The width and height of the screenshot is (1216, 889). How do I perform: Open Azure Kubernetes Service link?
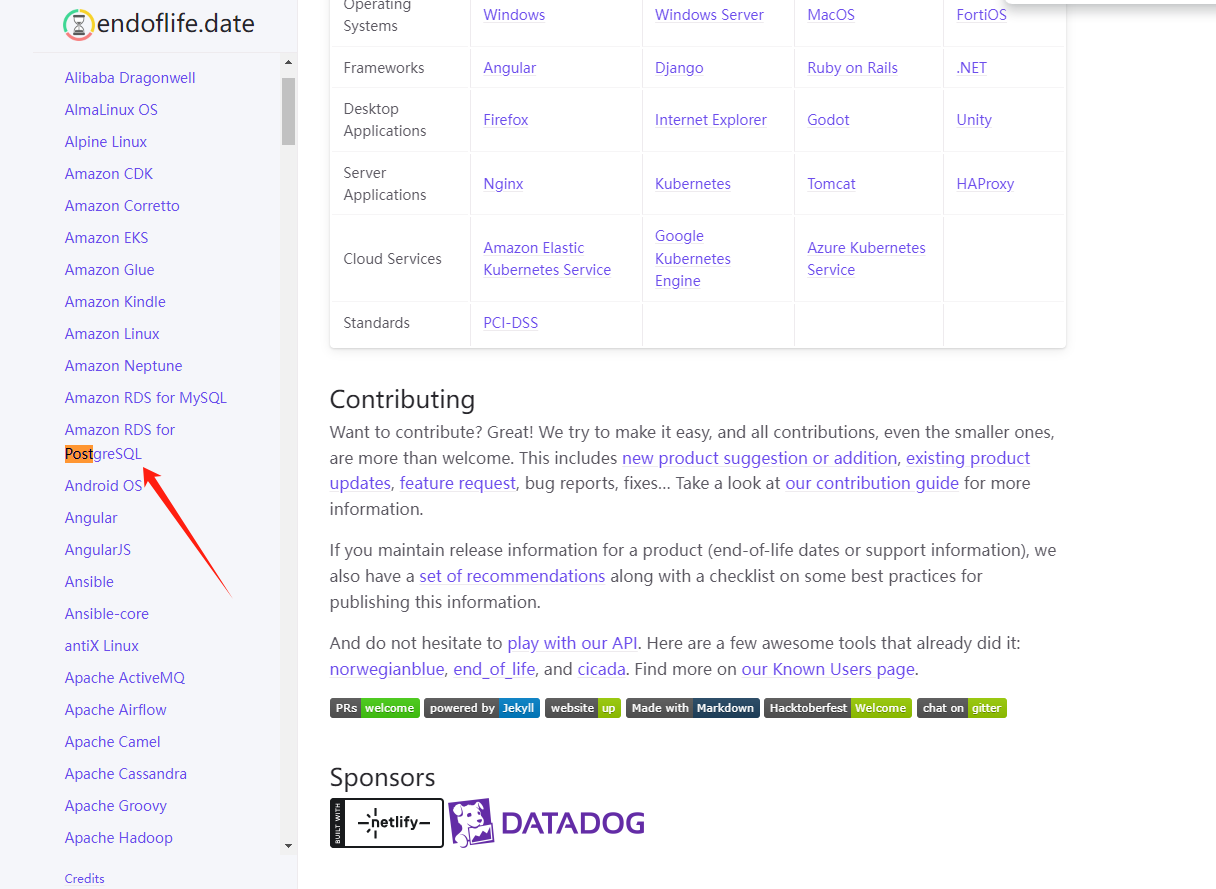[x=866, y=259]
